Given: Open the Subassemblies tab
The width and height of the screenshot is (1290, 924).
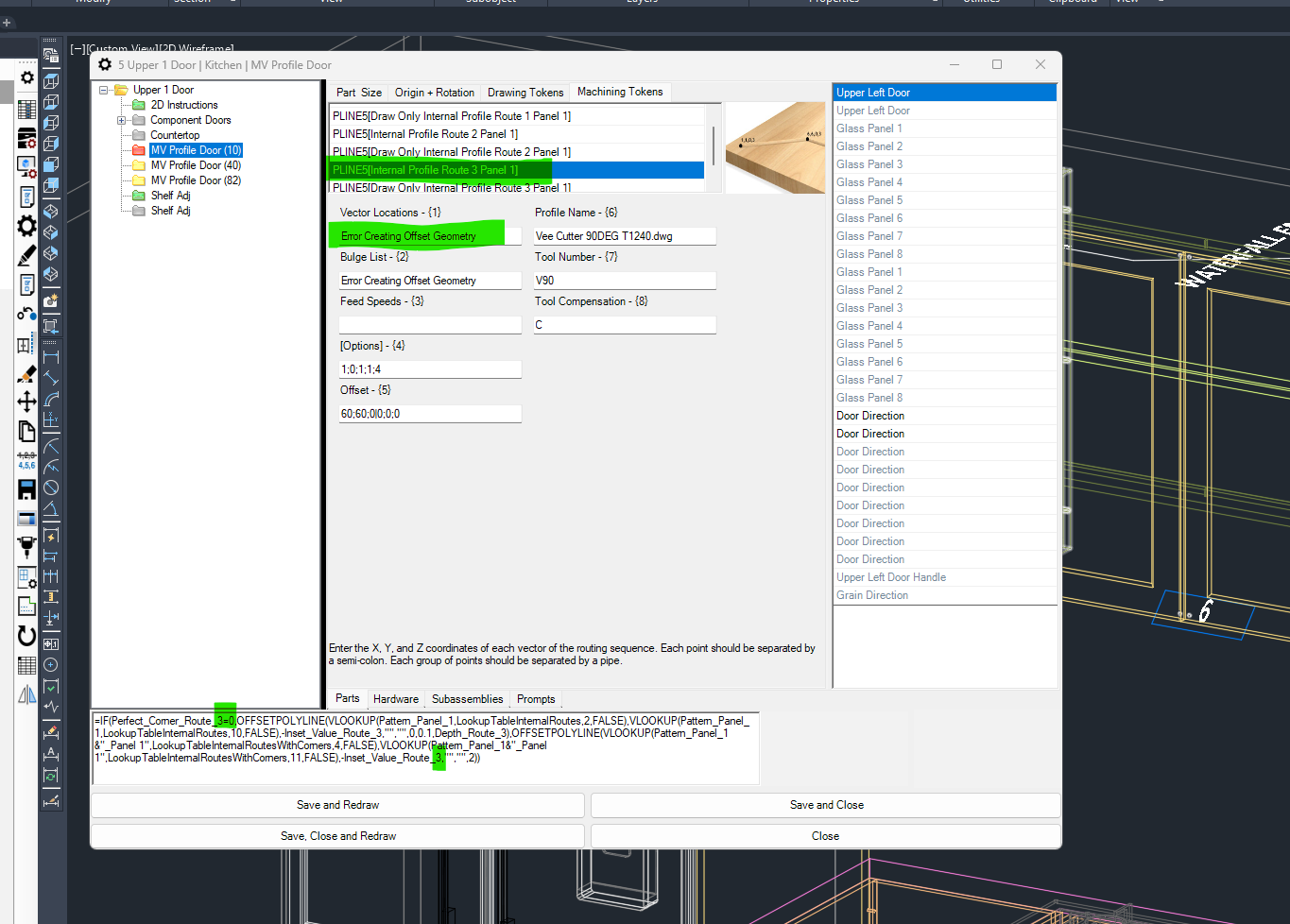Looking at the screenshot, I should pos(467,699).
